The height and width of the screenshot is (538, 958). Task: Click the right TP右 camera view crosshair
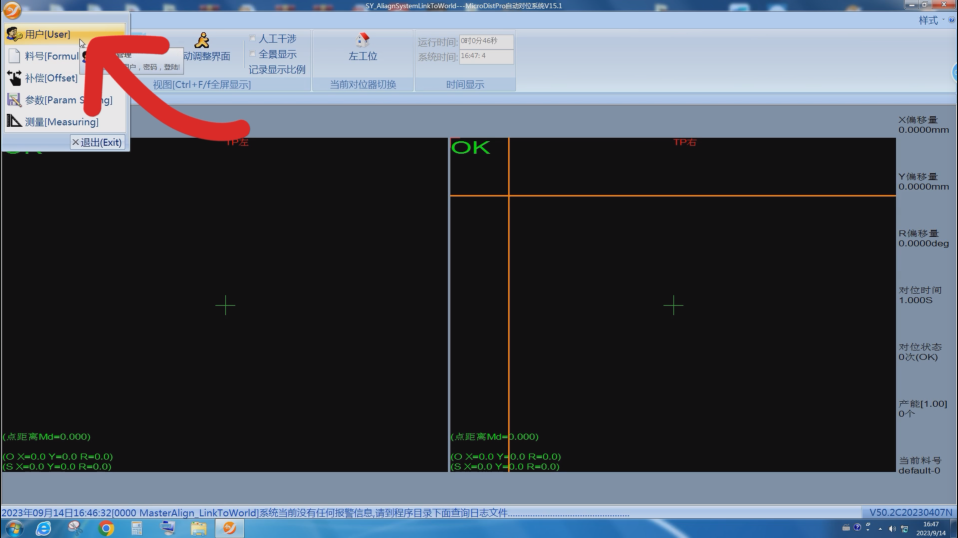(673, 305)
